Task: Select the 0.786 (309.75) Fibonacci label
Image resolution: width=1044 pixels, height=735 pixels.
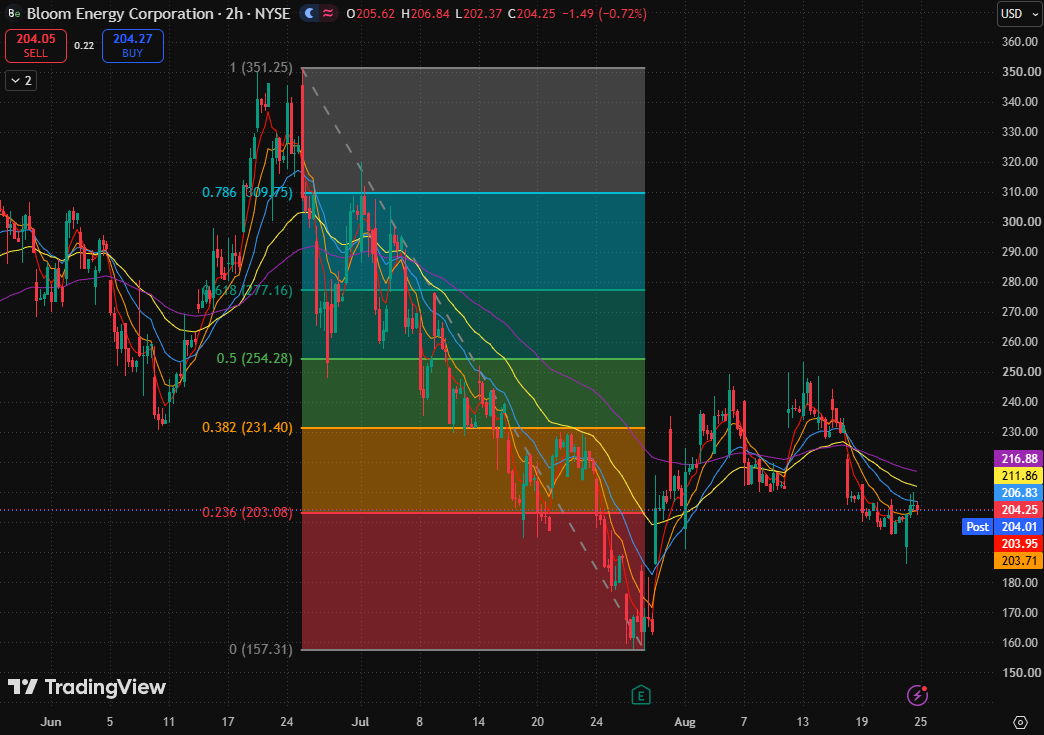Action: coord(247,192)
